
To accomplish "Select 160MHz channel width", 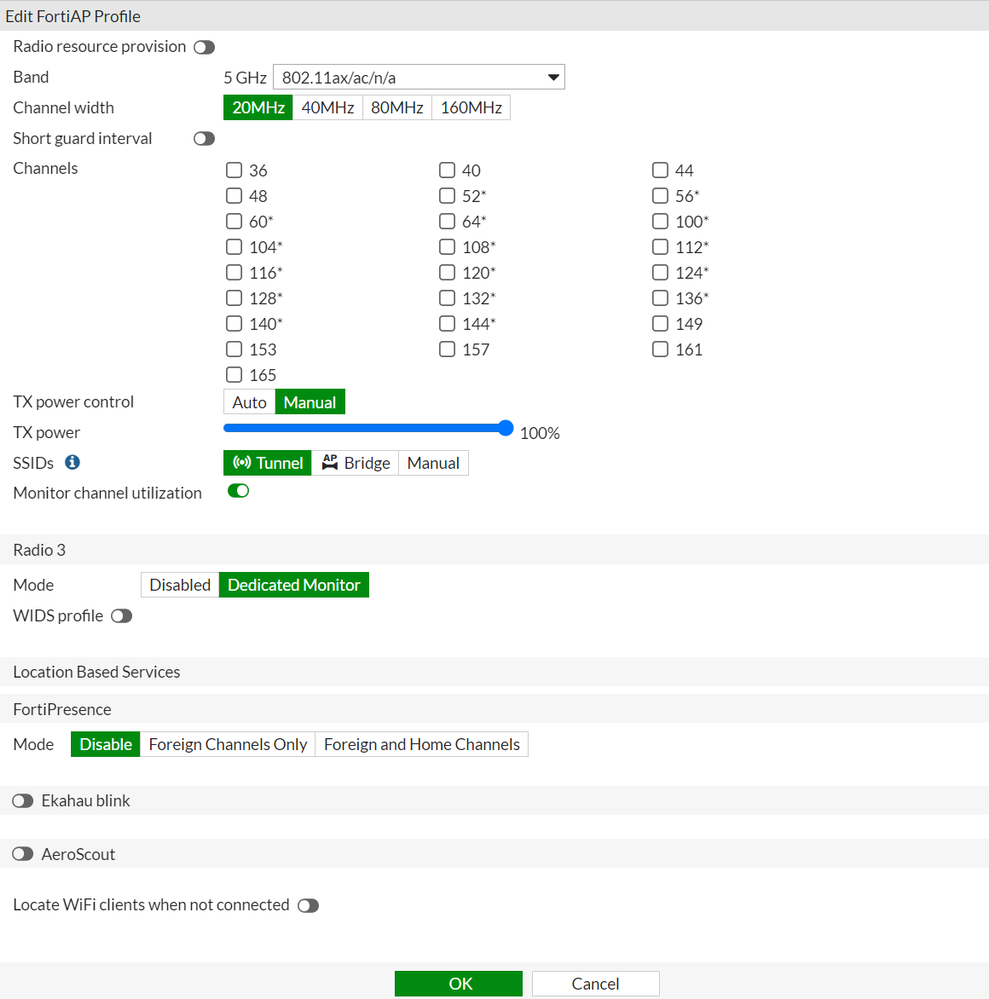I will click(x=471, y=108).
